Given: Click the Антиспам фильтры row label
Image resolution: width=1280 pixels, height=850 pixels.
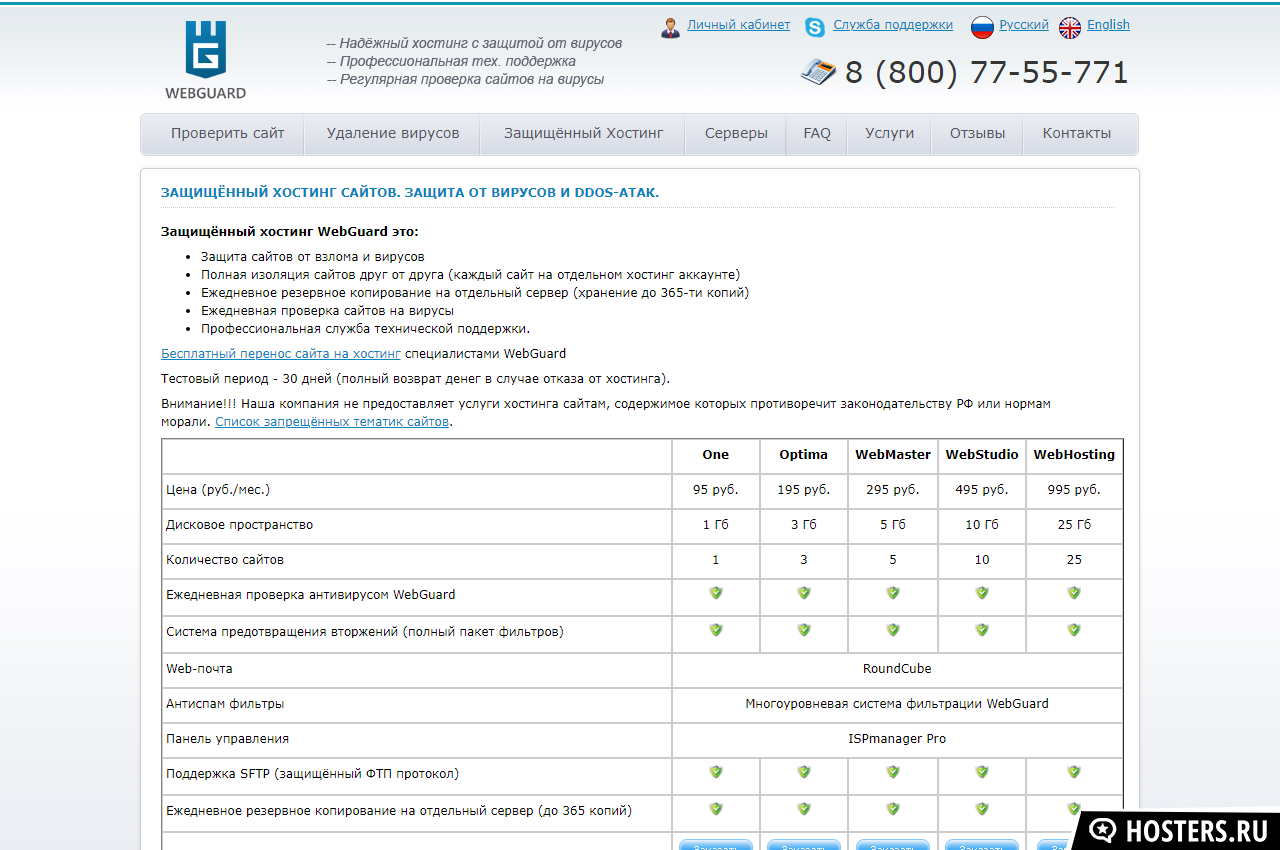Looking at the screenshot, I should (225, 704).
